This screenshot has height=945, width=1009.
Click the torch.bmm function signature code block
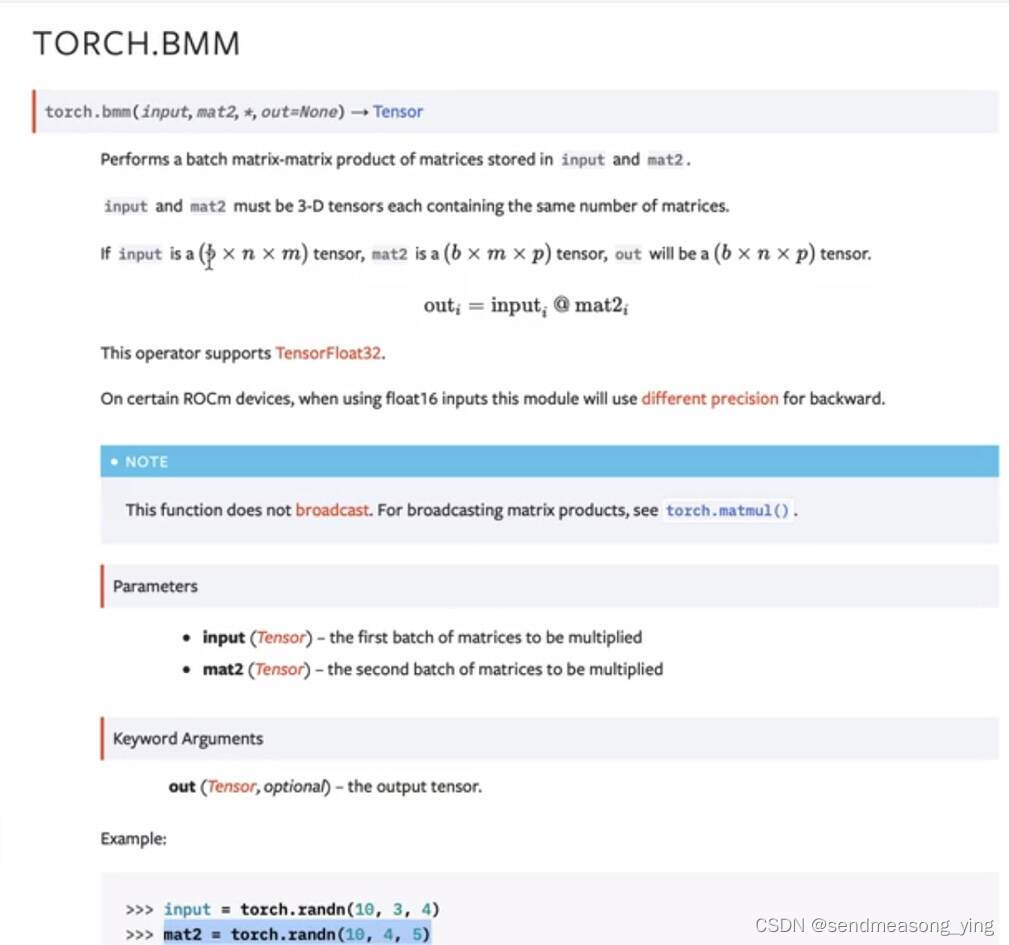(200, 112)
